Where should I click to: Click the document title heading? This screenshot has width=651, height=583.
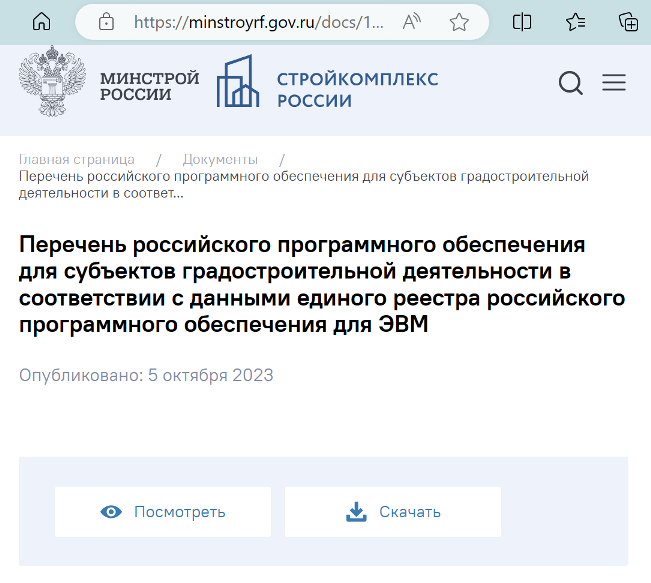322,284
